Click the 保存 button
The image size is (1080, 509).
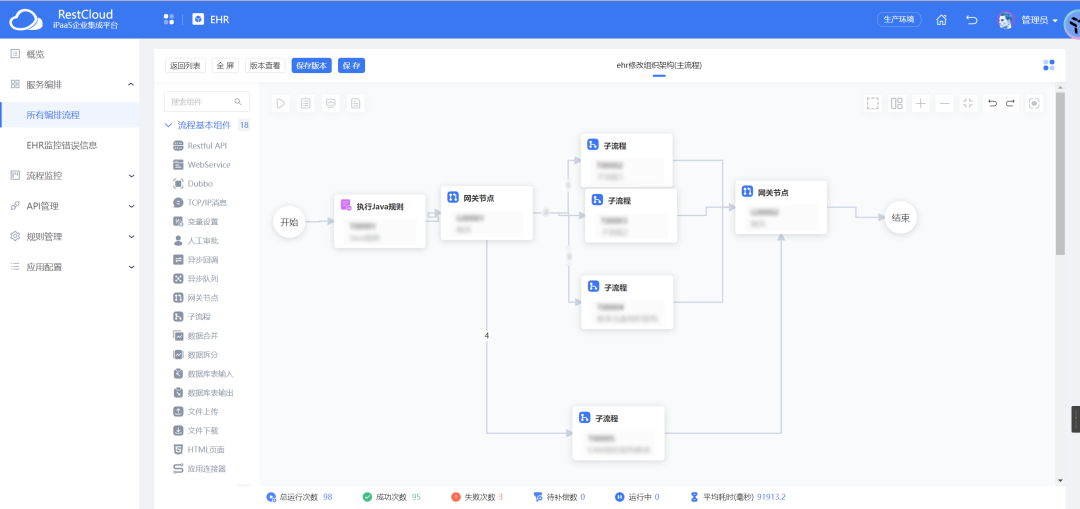(351, 65)
